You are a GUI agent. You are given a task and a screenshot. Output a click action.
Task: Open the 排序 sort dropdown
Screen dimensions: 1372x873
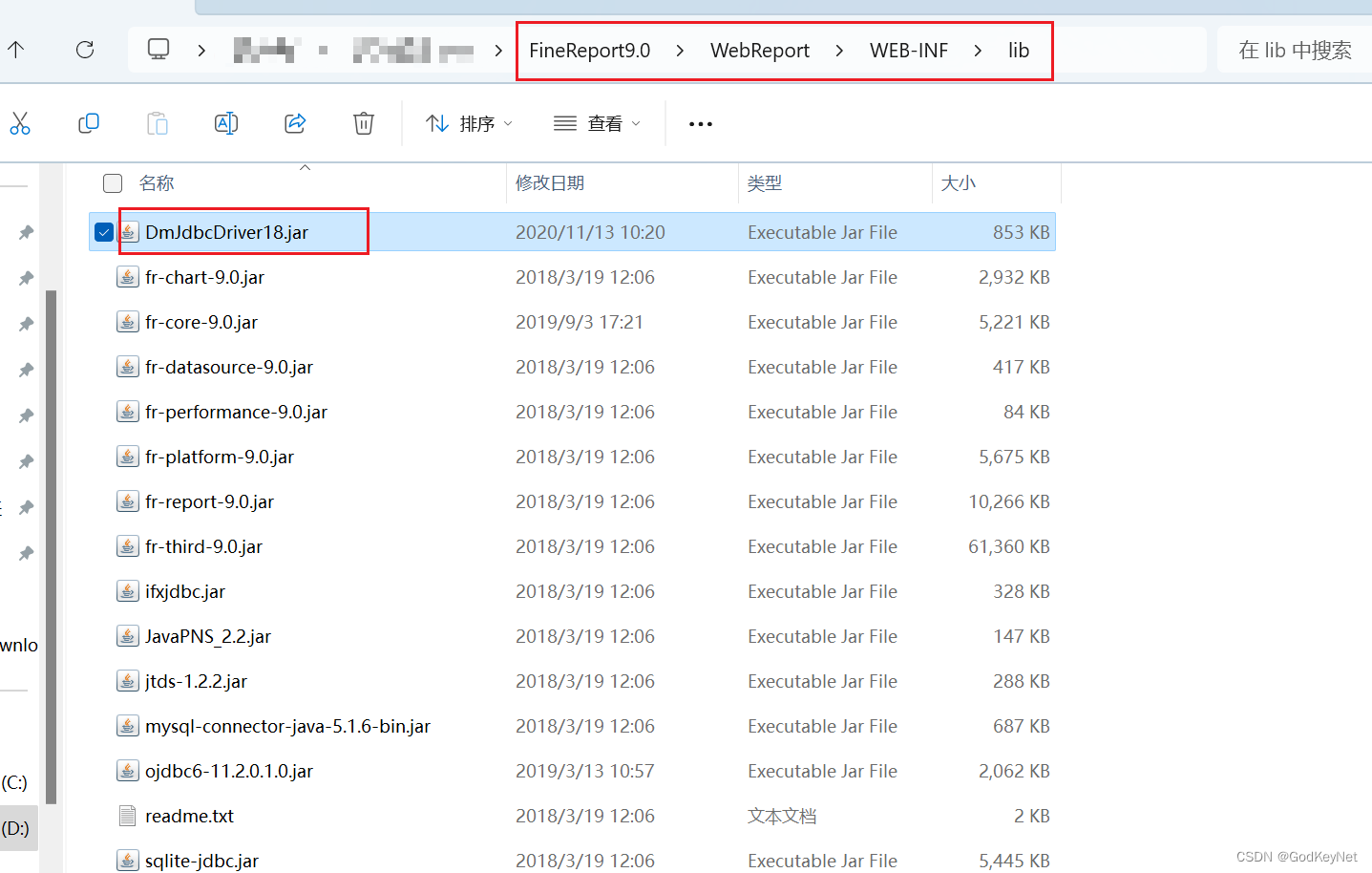[x=469, y=123]
